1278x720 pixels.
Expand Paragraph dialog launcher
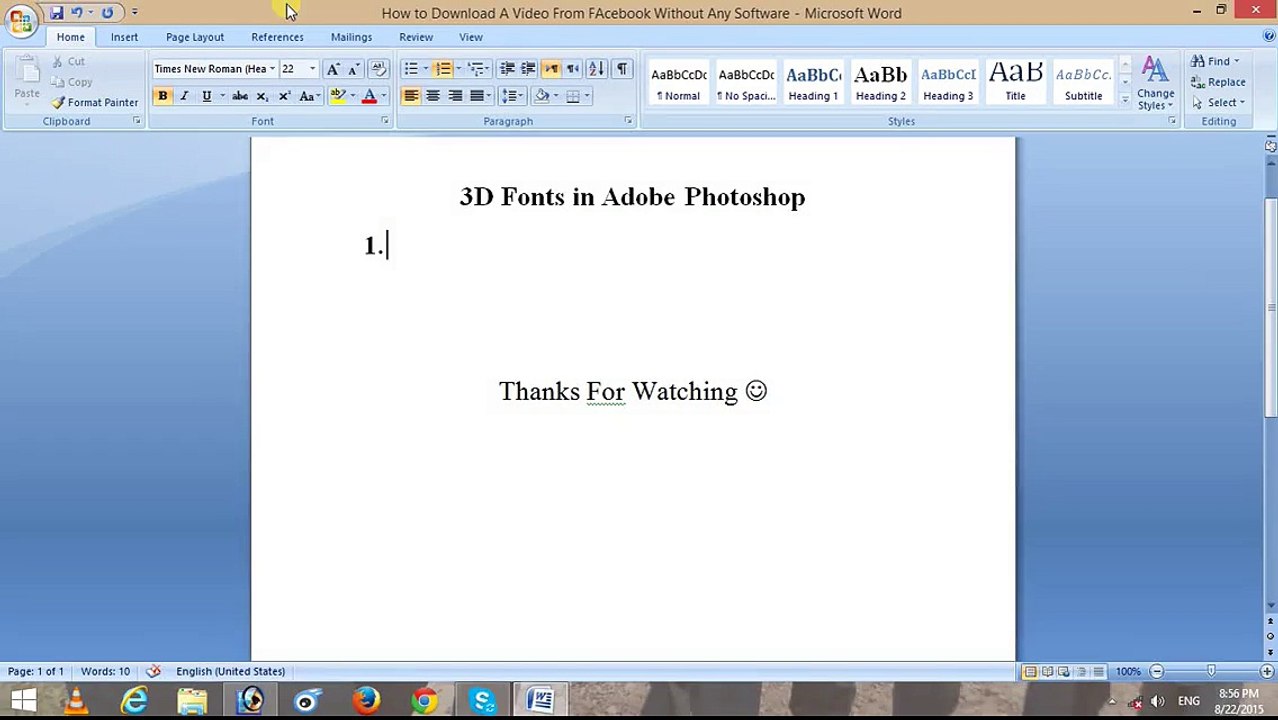628,121
